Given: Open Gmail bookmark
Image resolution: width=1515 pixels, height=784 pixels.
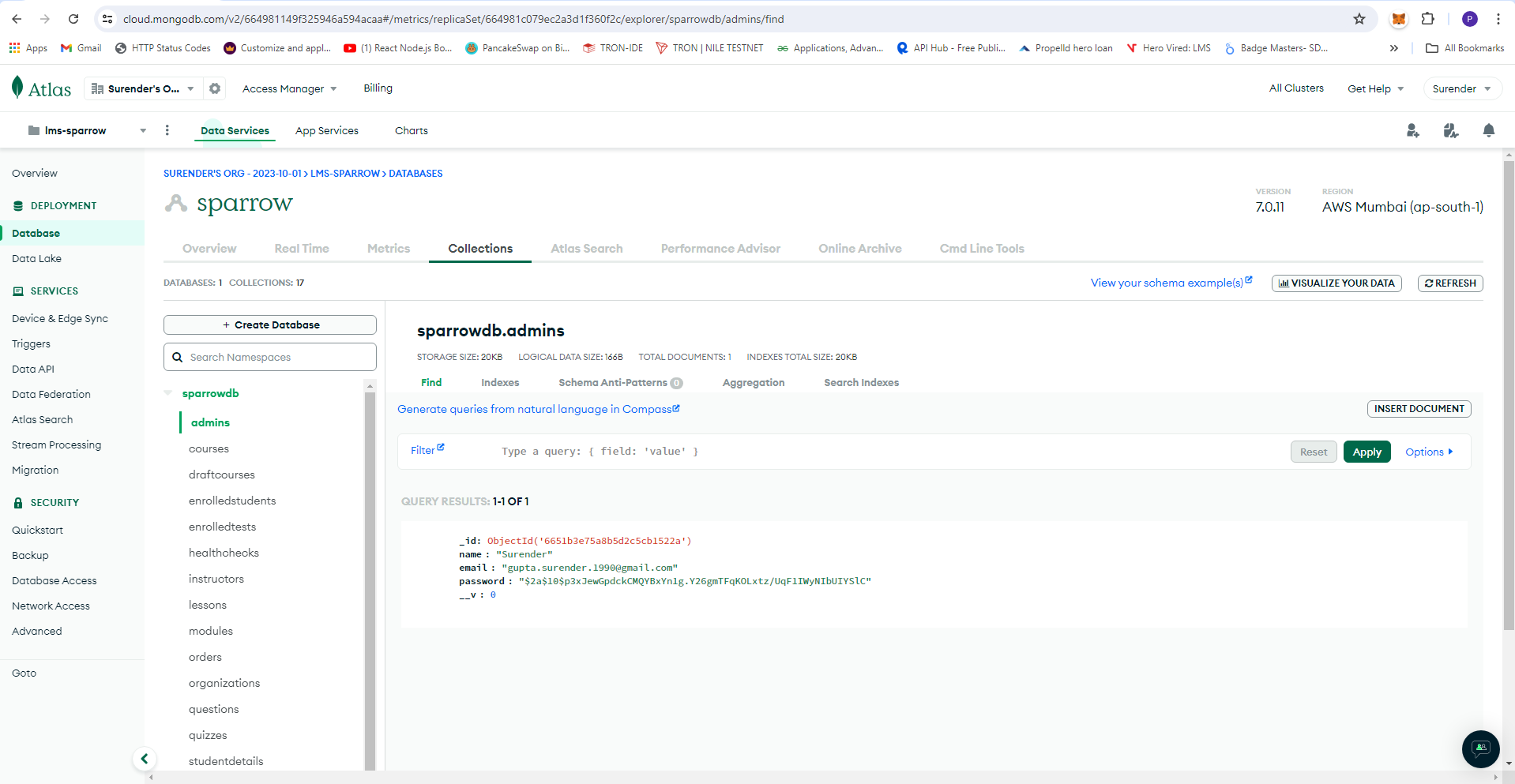Looking at the screenshot, I should (x=81, y=48).
